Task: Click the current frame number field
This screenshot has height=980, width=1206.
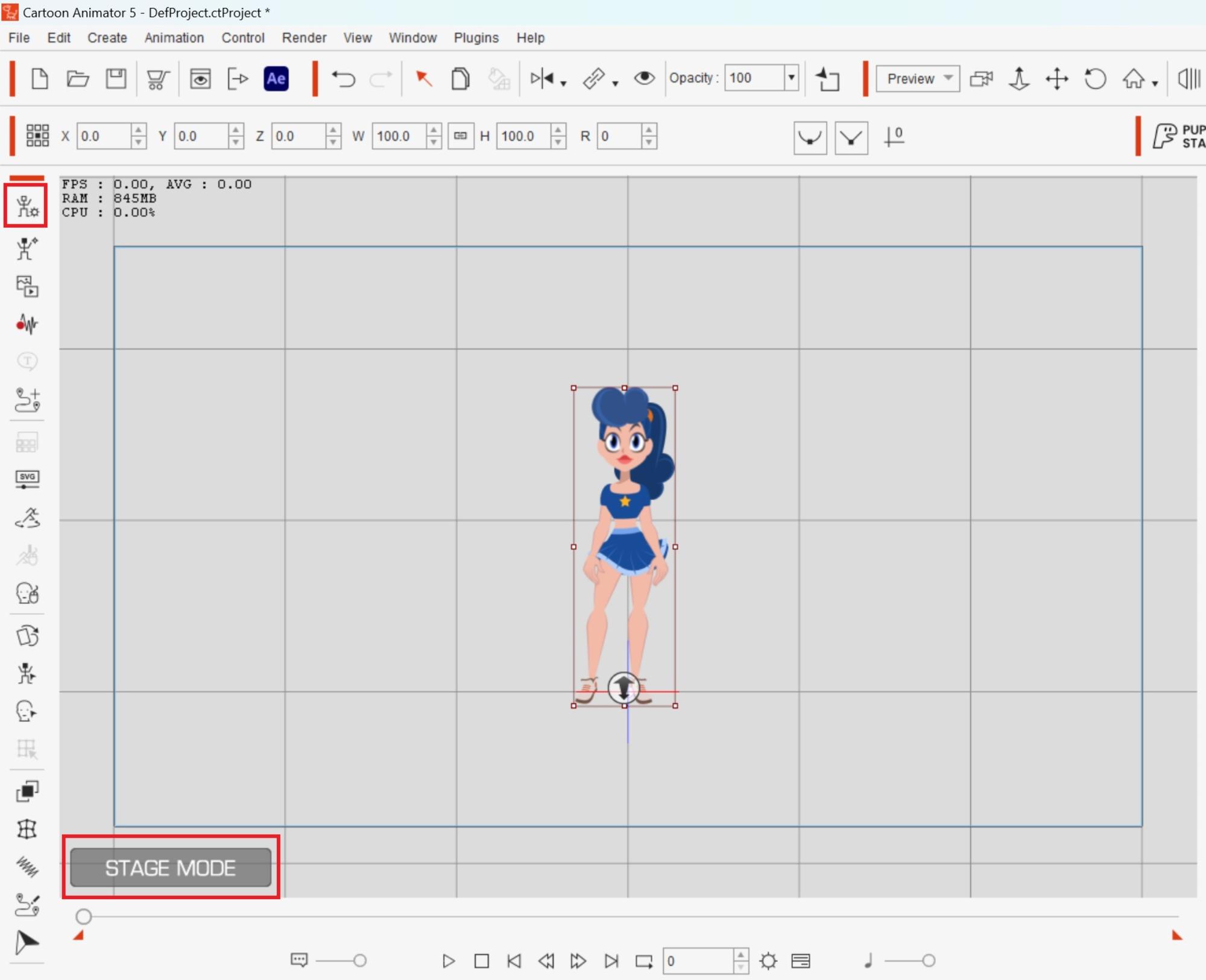Action: coord(698,961)
